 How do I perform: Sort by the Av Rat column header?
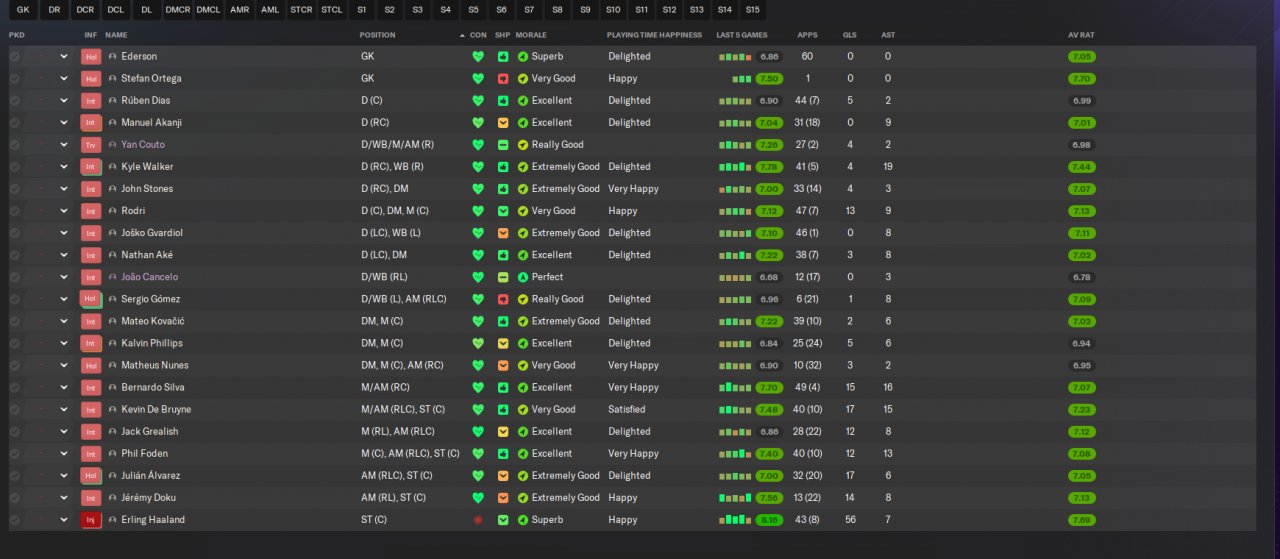(x=1081, y=35)
